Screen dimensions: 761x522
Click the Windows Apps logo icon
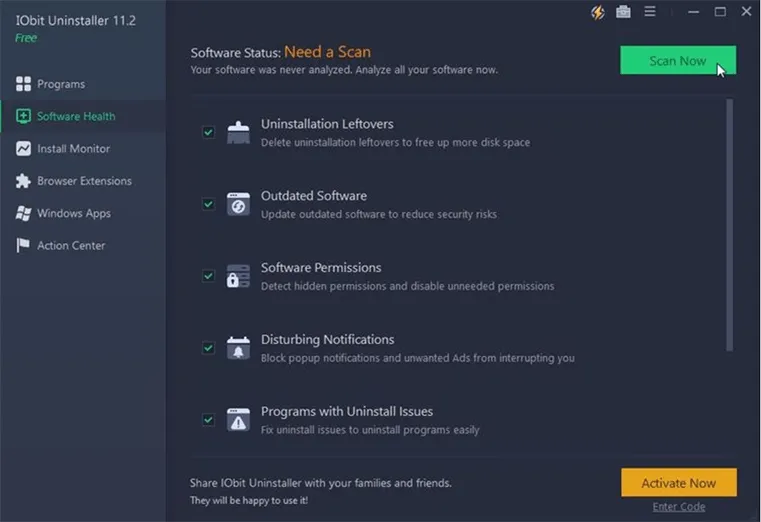23,213
